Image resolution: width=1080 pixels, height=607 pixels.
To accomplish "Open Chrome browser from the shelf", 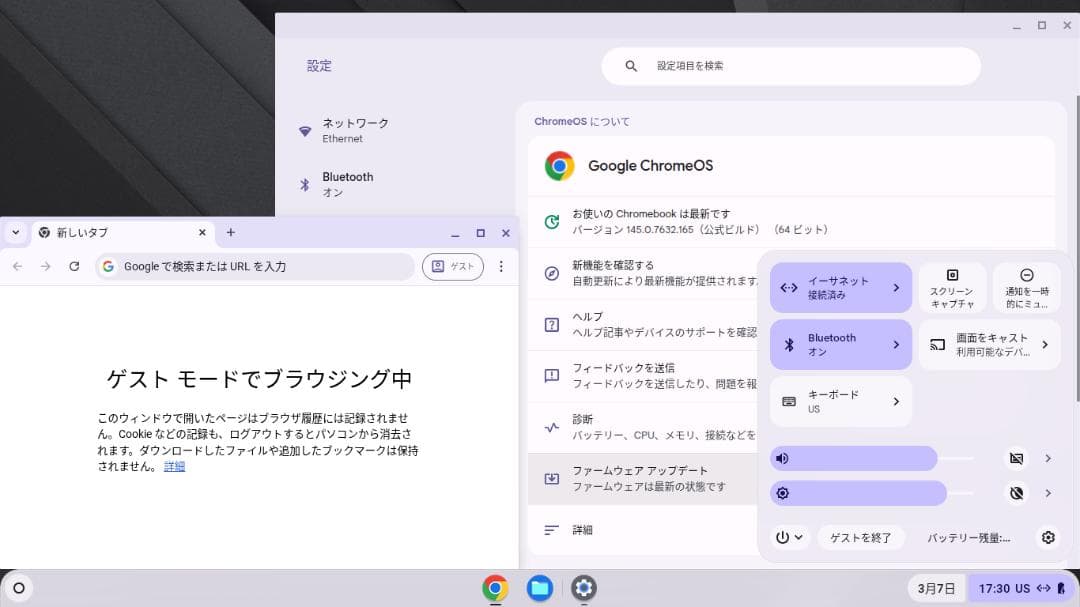I will point(495,588).
